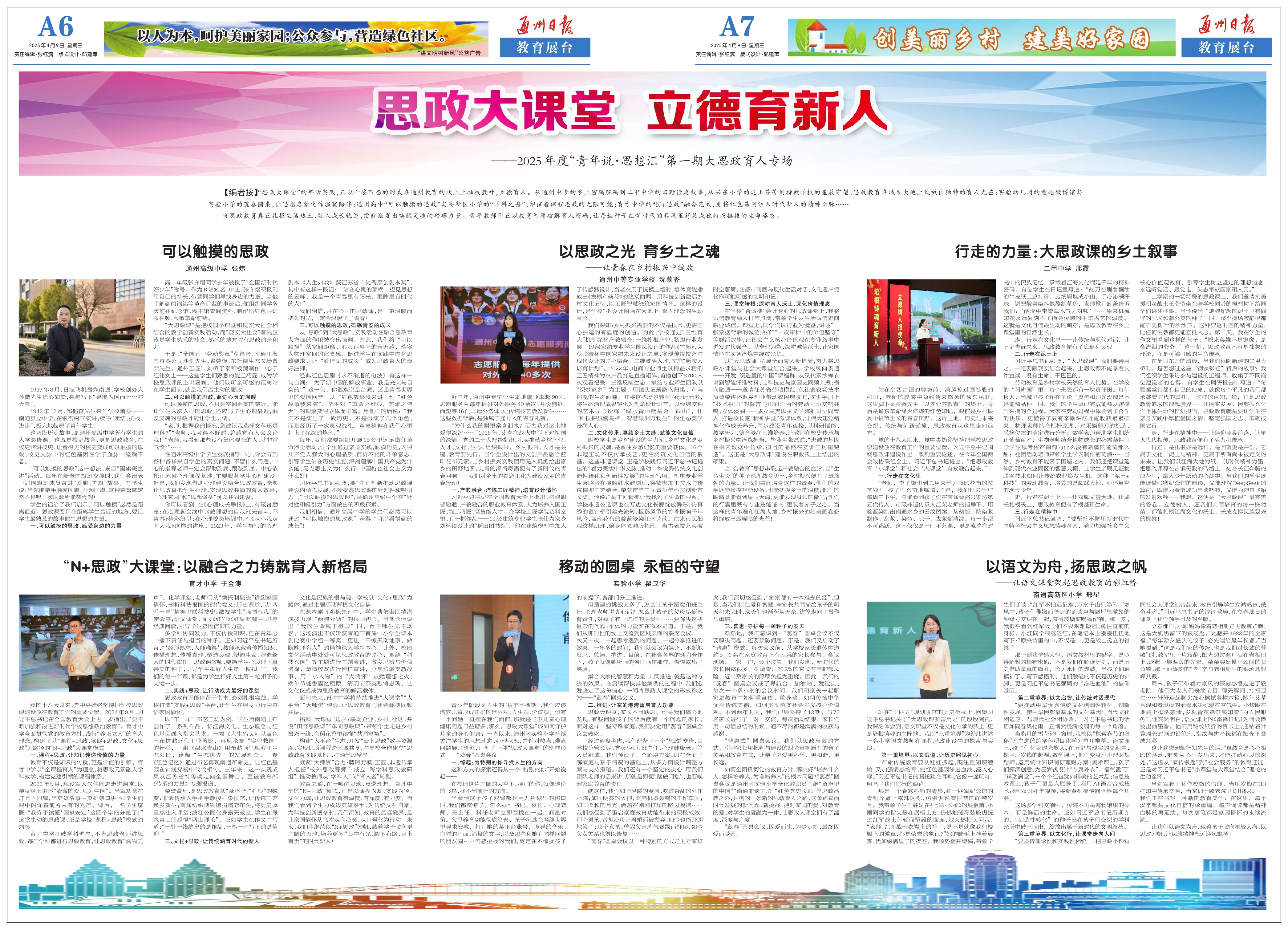
Task: Click byline 通州高级中学 张炜
Action: click(x=215, y=268)
